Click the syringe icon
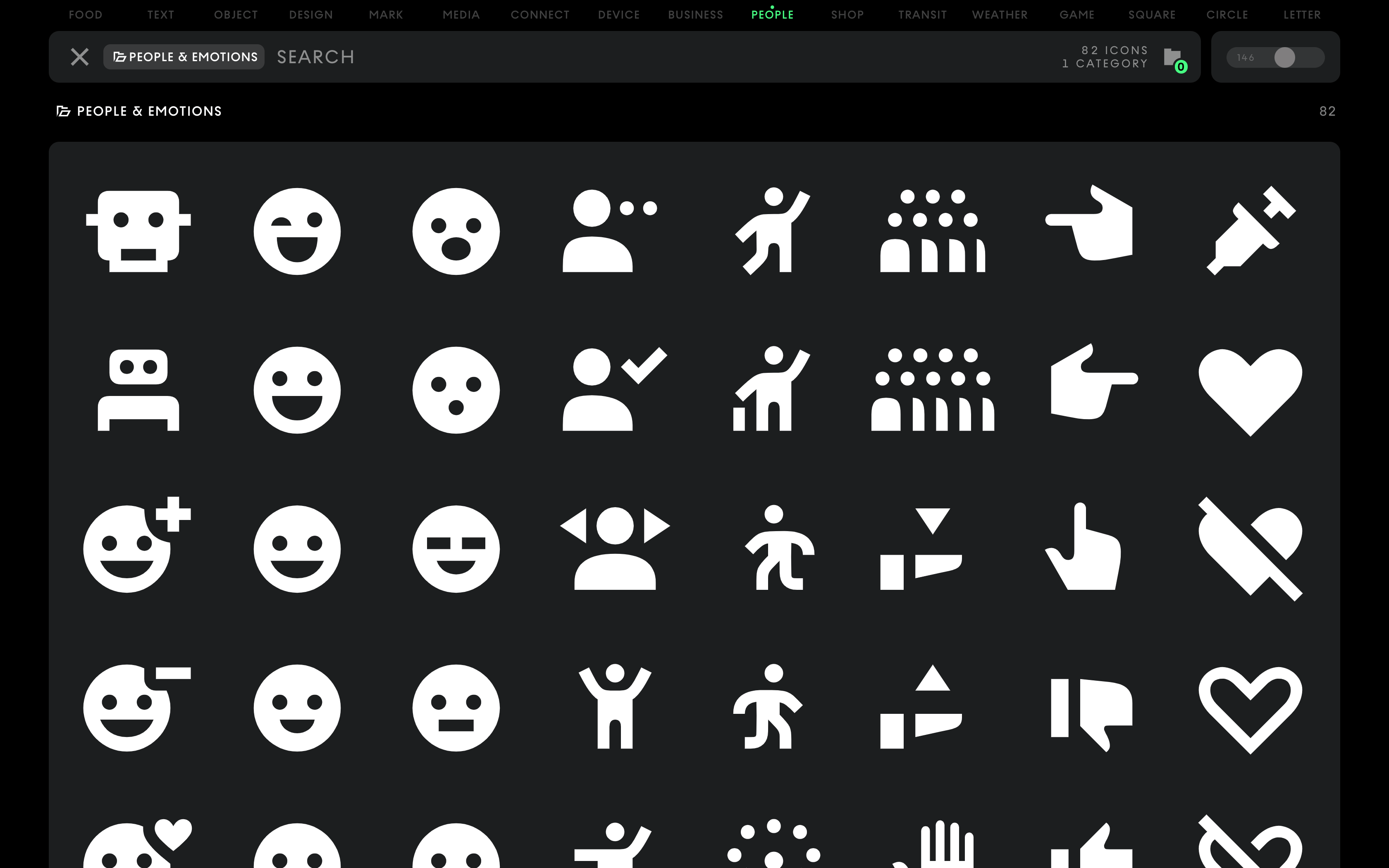 coord(1250,231)
